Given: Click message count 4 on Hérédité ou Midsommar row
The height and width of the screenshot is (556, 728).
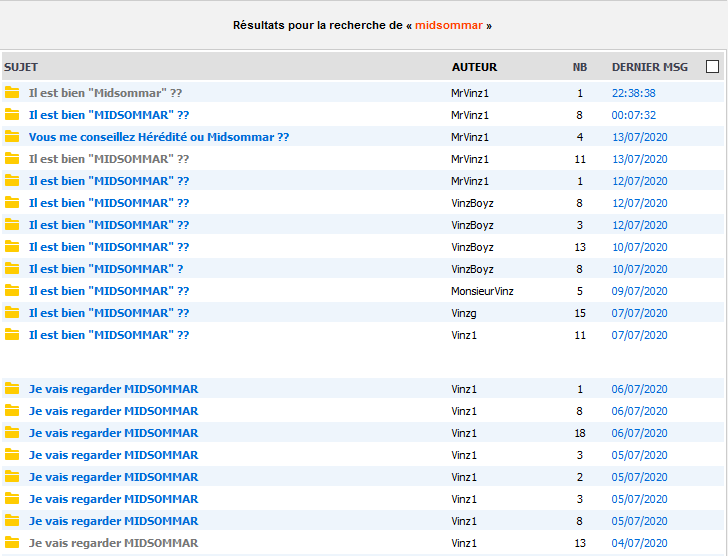Looking at the screenshot, I should (579, 137).
